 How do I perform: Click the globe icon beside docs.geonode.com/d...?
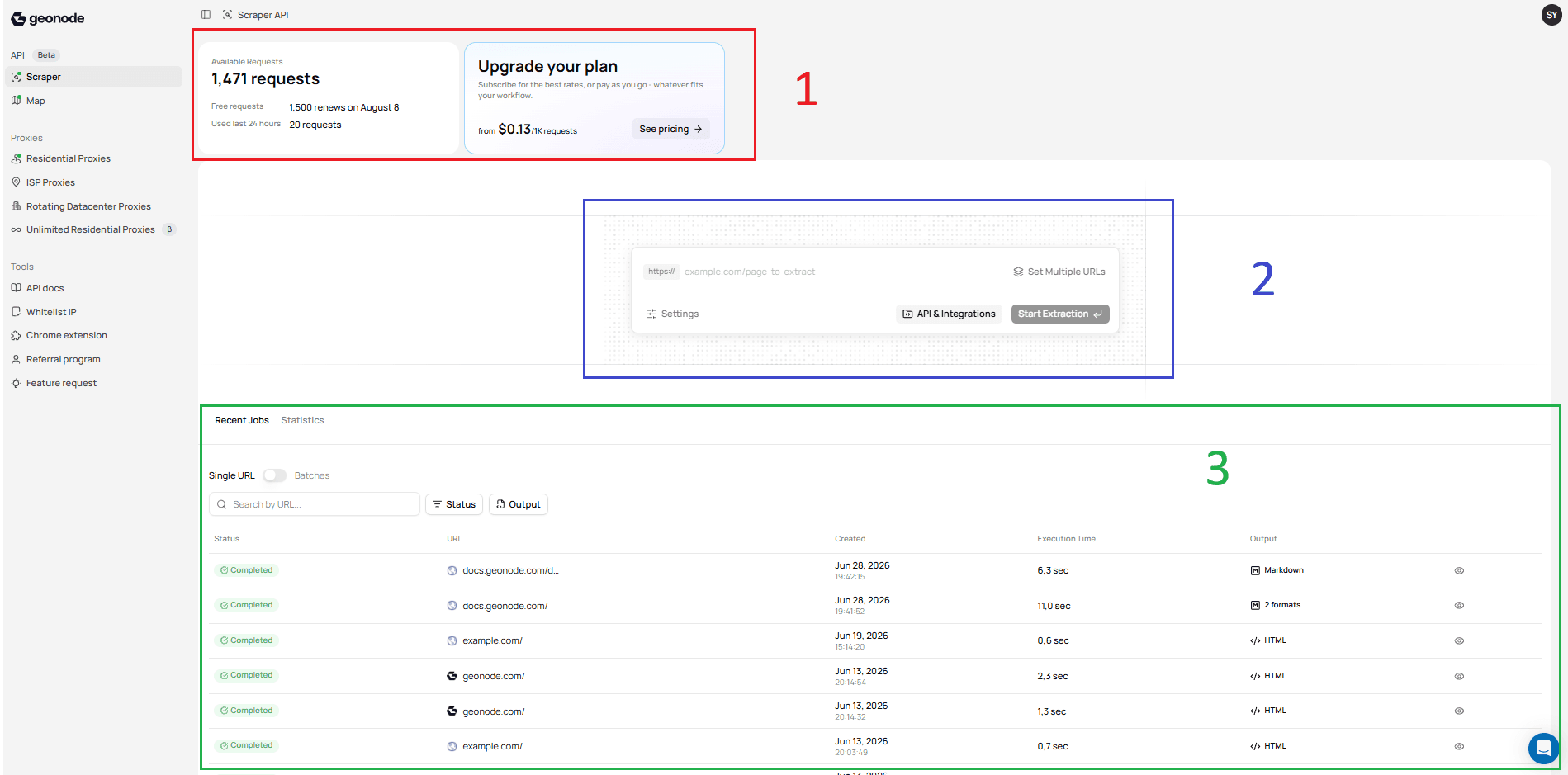coord(452,570)
